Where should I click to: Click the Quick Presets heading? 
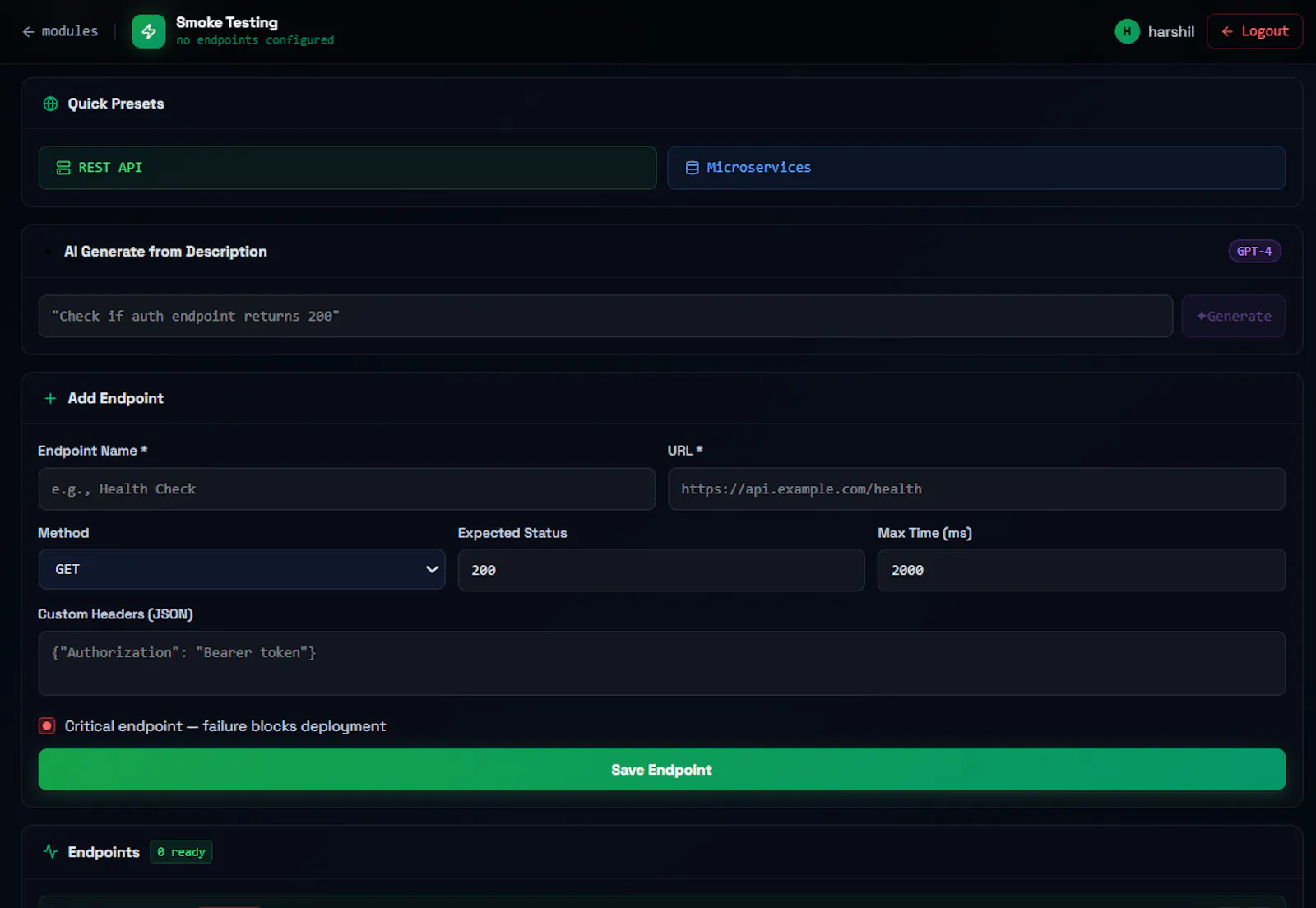tap(116, 104)
